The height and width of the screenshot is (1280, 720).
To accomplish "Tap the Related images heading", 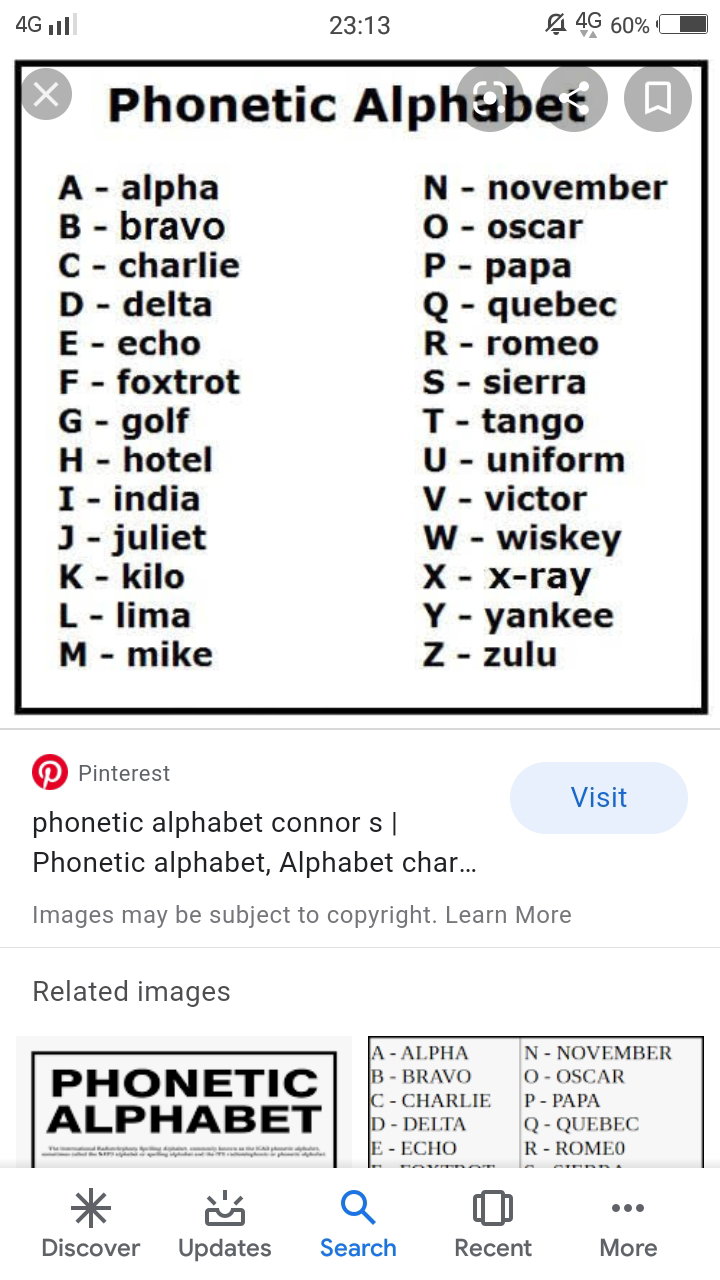I will point(131,991).
